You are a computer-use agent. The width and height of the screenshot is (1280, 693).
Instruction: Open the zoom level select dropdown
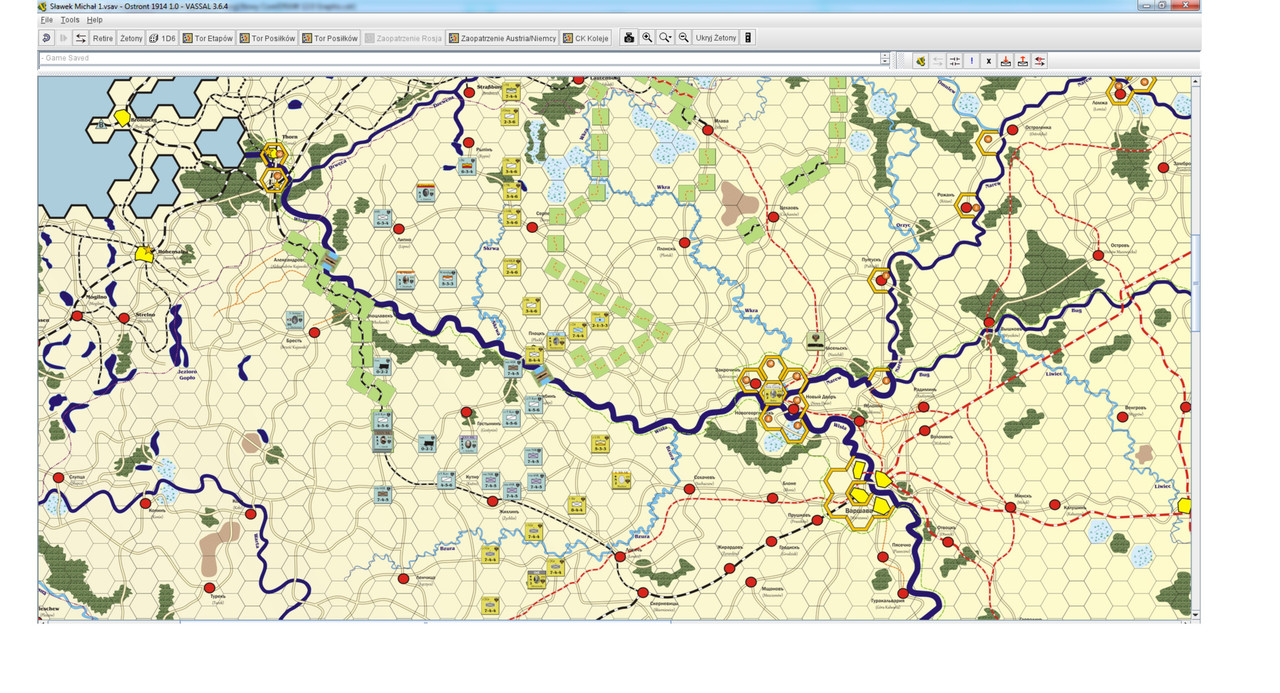click(x=665, y=38)
